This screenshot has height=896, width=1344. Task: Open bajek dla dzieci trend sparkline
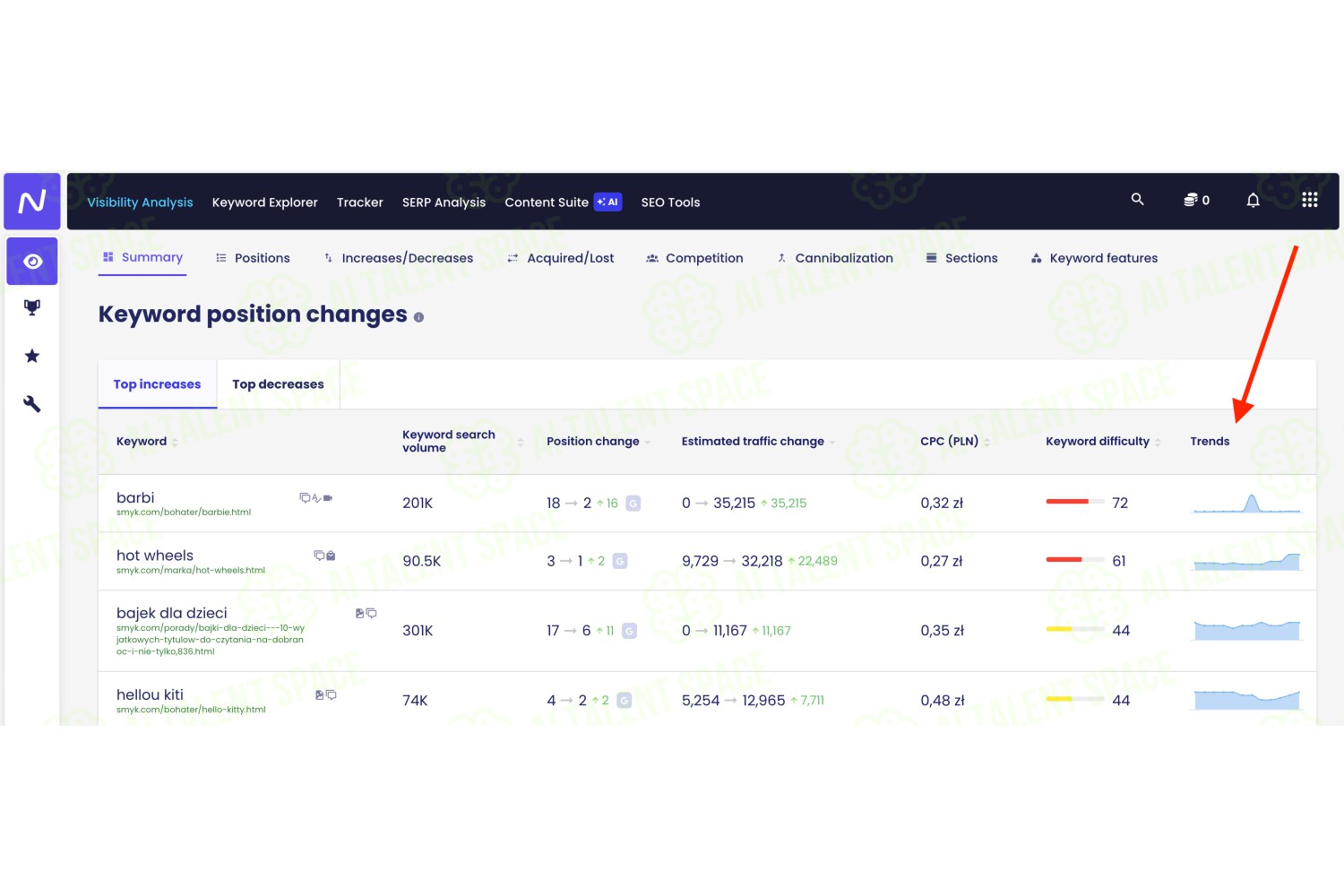tap(1246, 630)
